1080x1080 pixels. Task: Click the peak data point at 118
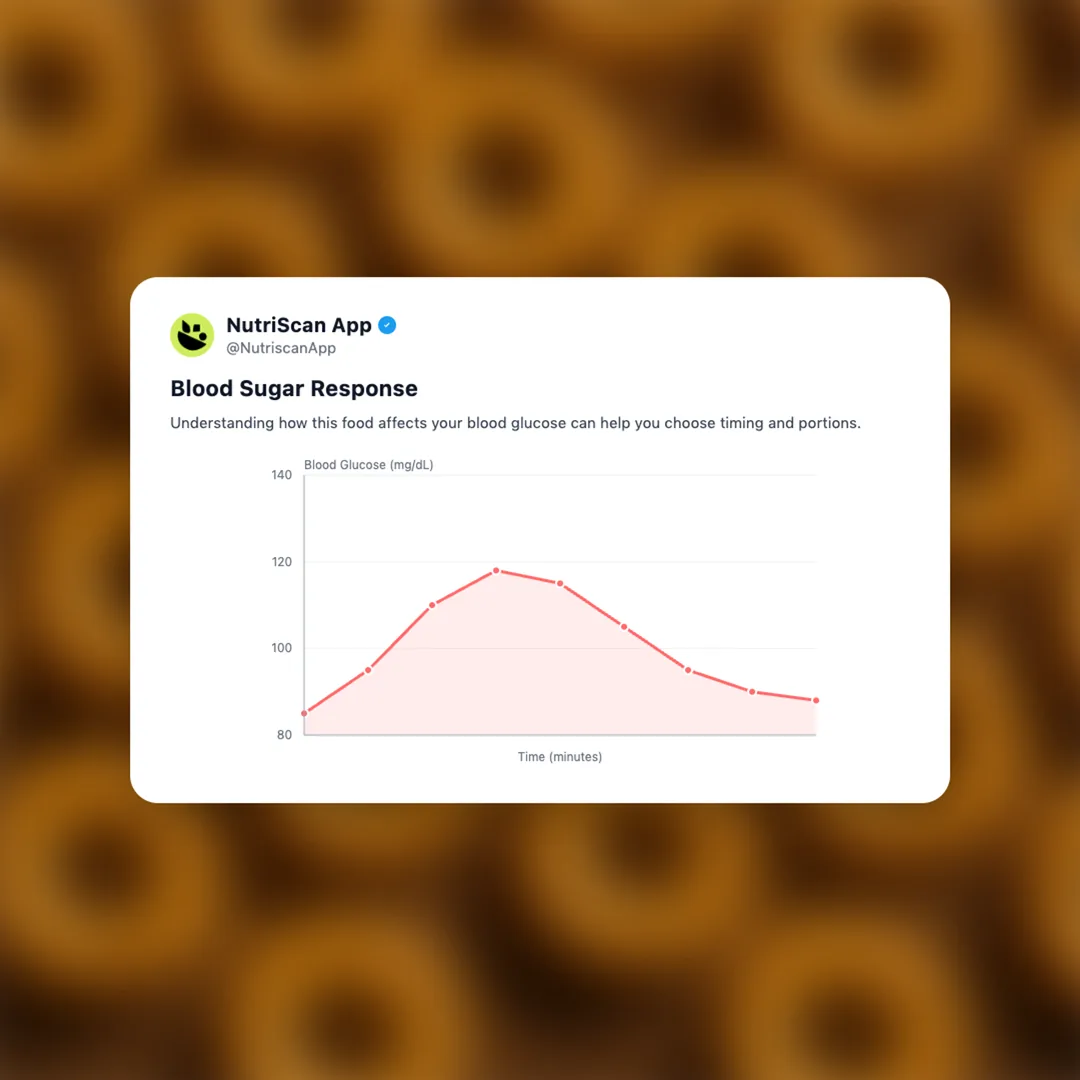point(496,571)
